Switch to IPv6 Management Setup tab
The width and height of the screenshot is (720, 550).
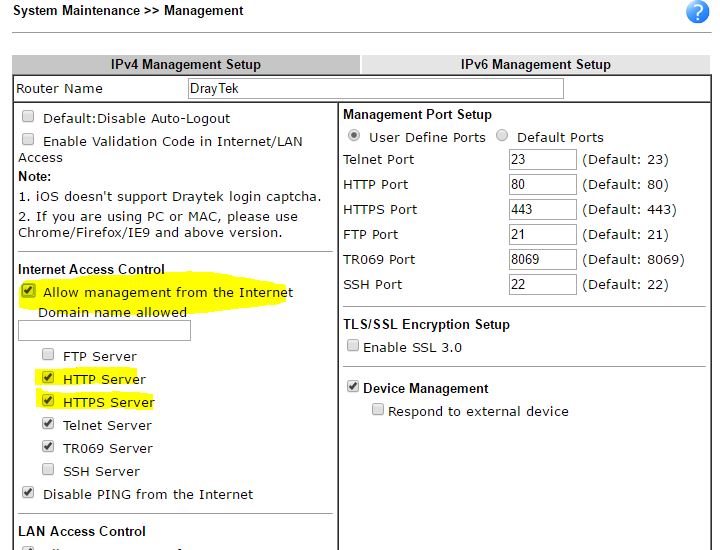tap(535, 64)
